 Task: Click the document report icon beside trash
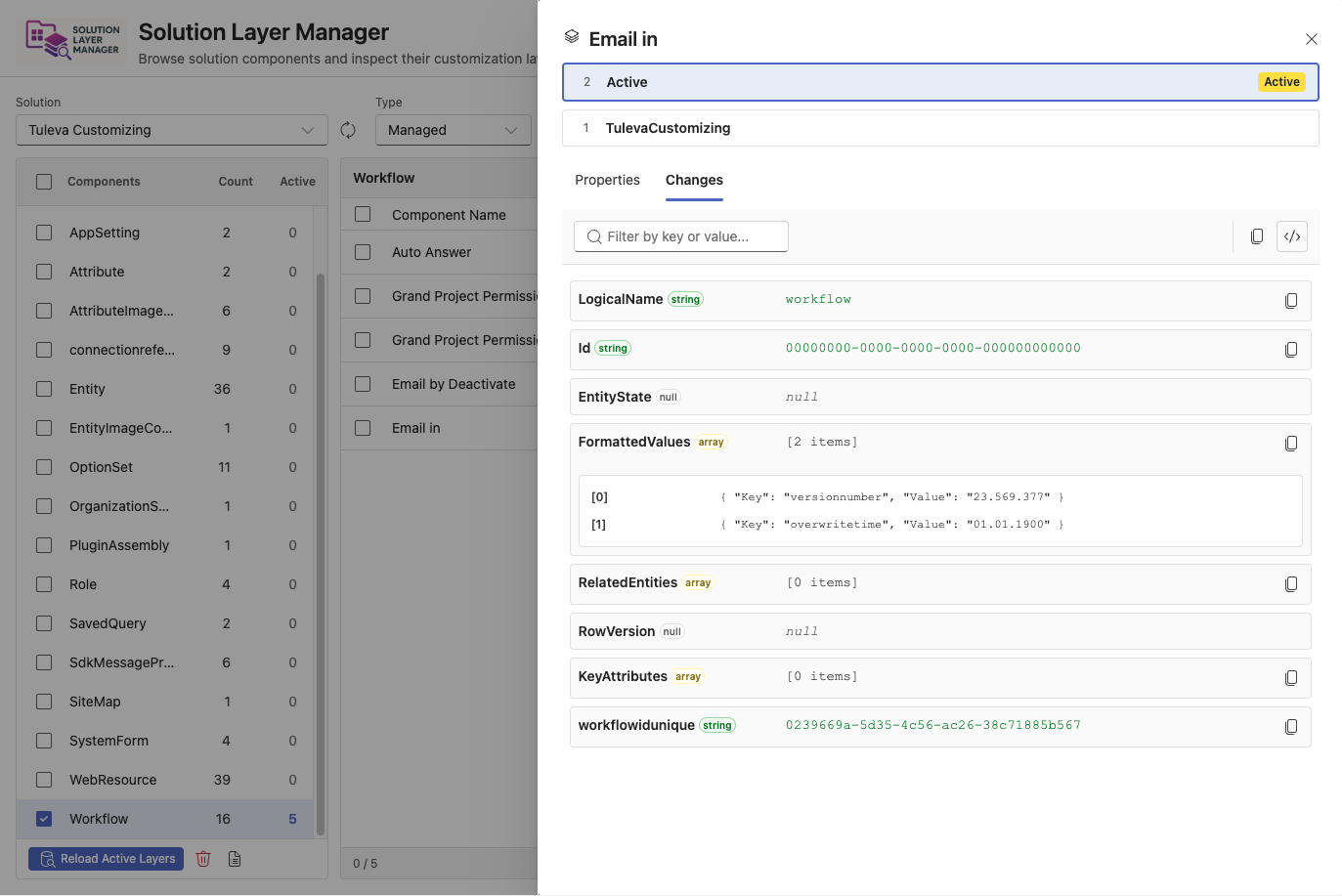[235, 859]
